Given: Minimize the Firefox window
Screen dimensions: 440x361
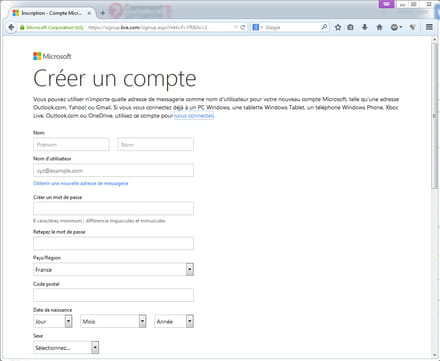Looking at the screenshot, I should 402,4.
